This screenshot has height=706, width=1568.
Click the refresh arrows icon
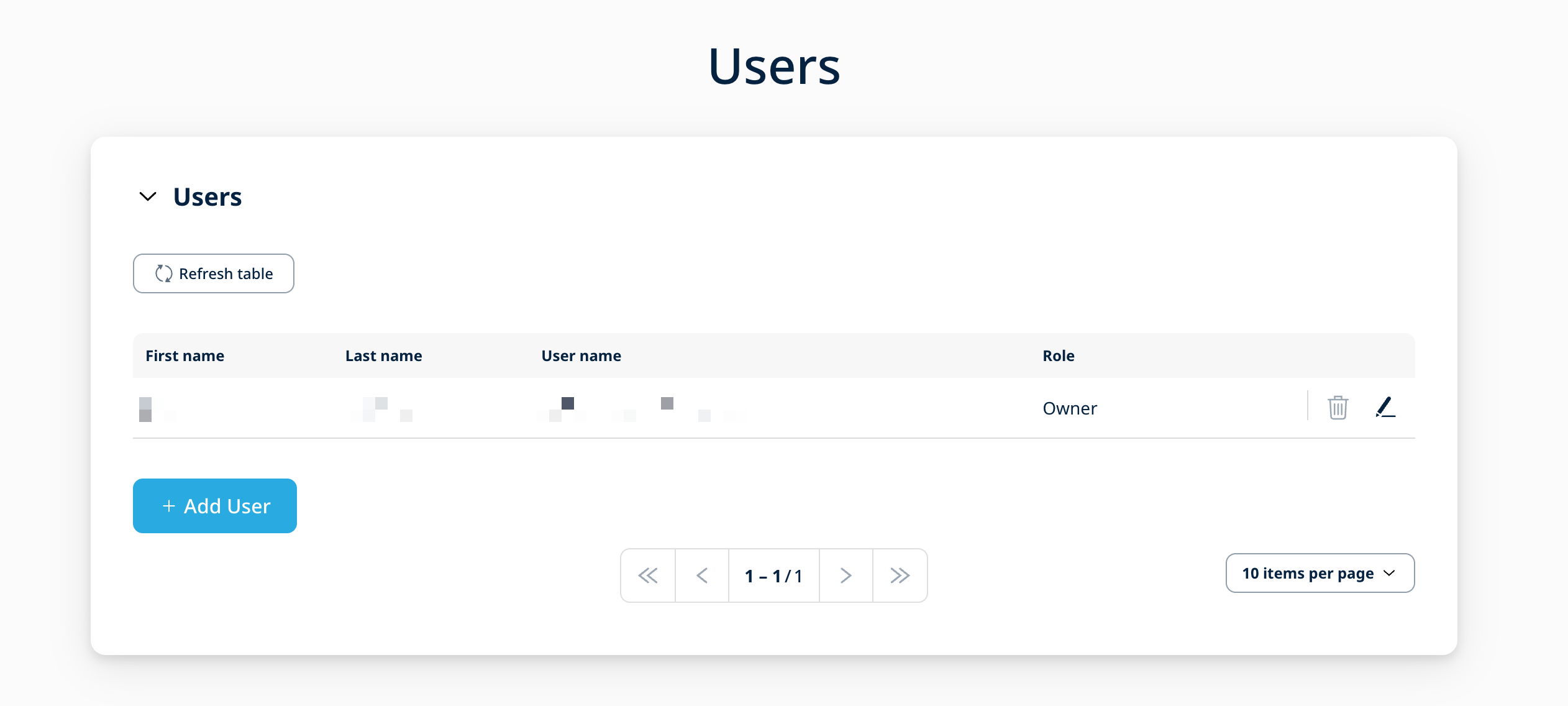163,273
